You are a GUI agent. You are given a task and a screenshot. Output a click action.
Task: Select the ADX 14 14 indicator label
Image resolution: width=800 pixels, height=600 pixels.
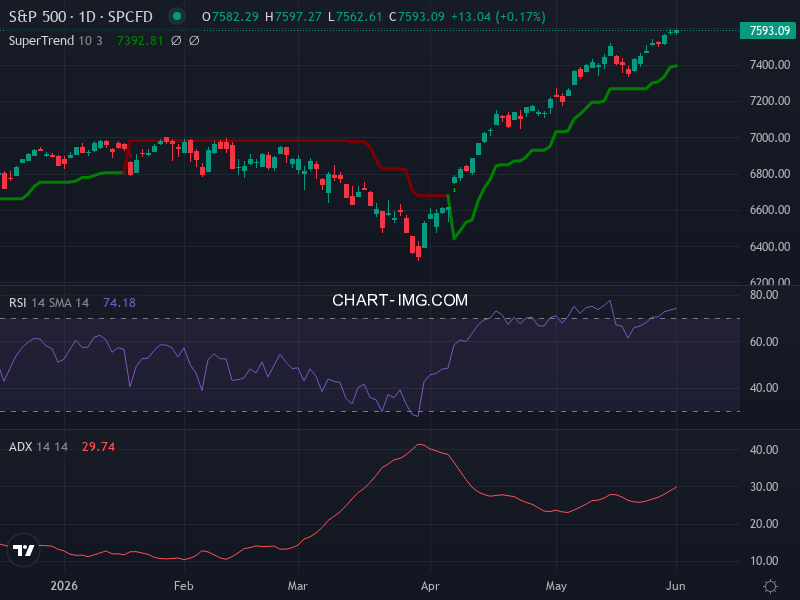click(38, 447)
